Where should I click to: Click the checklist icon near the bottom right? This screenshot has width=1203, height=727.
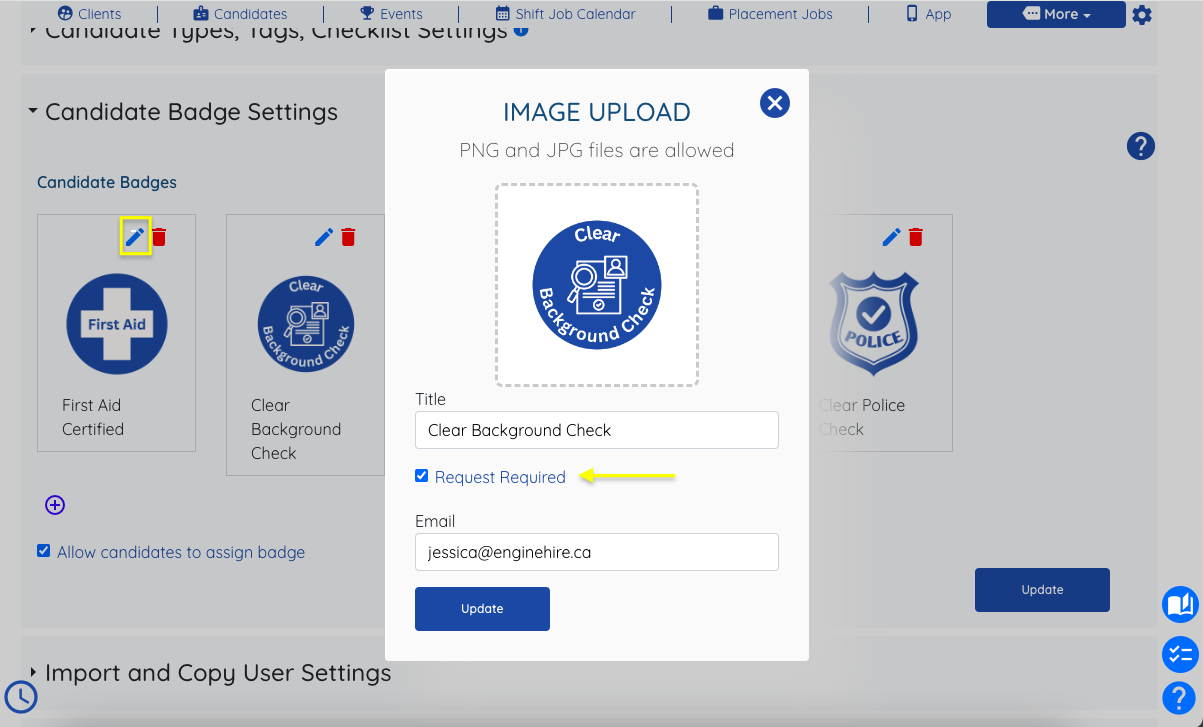[1180, 655]
